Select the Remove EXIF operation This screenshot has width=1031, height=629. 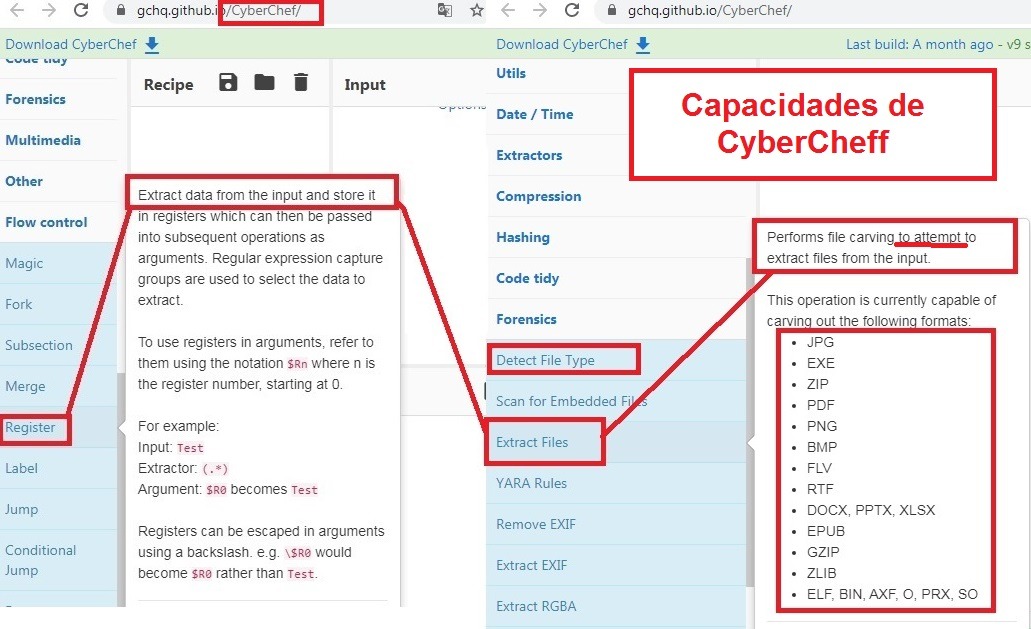point(616,524)
